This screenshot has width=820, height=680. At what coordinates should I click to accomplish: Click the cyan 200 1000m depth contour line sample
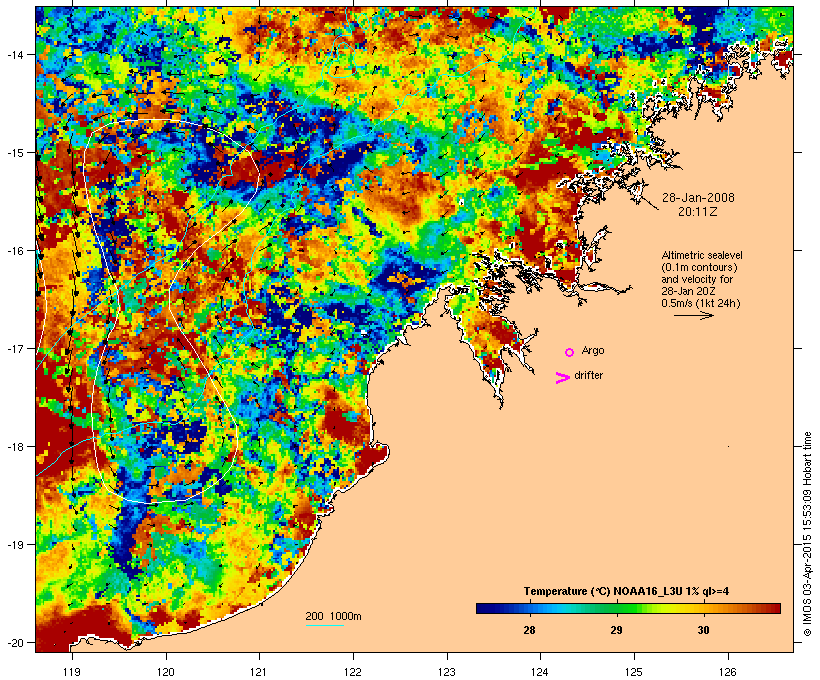[x=324, y=625]
